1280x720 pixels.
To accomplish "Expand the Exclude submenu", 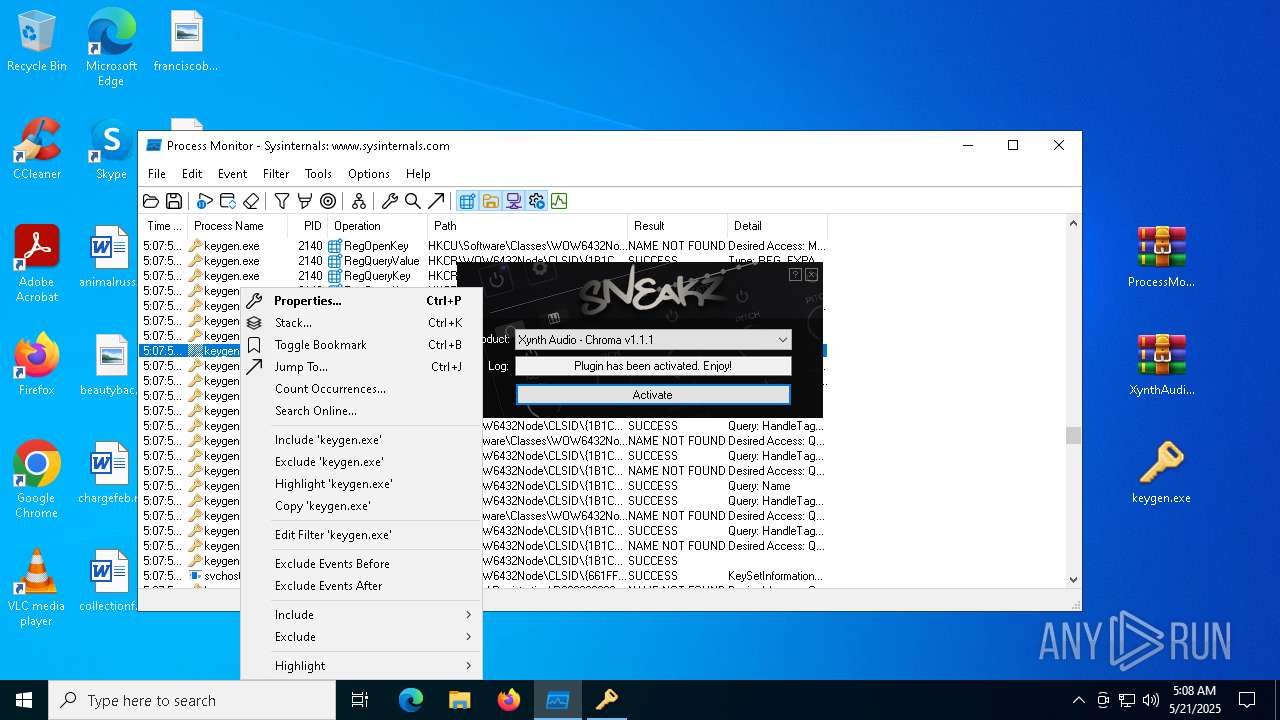I will coord(361,637).
